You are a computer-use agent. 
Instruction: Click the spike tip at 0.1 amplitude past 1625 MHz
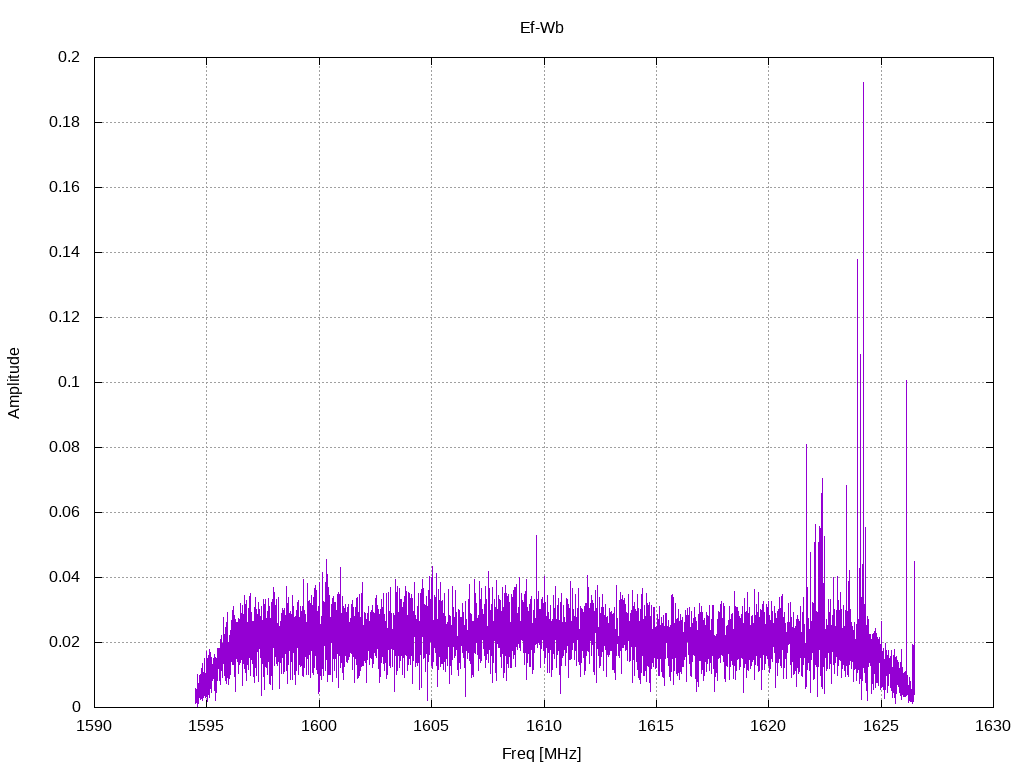(906, 381)
